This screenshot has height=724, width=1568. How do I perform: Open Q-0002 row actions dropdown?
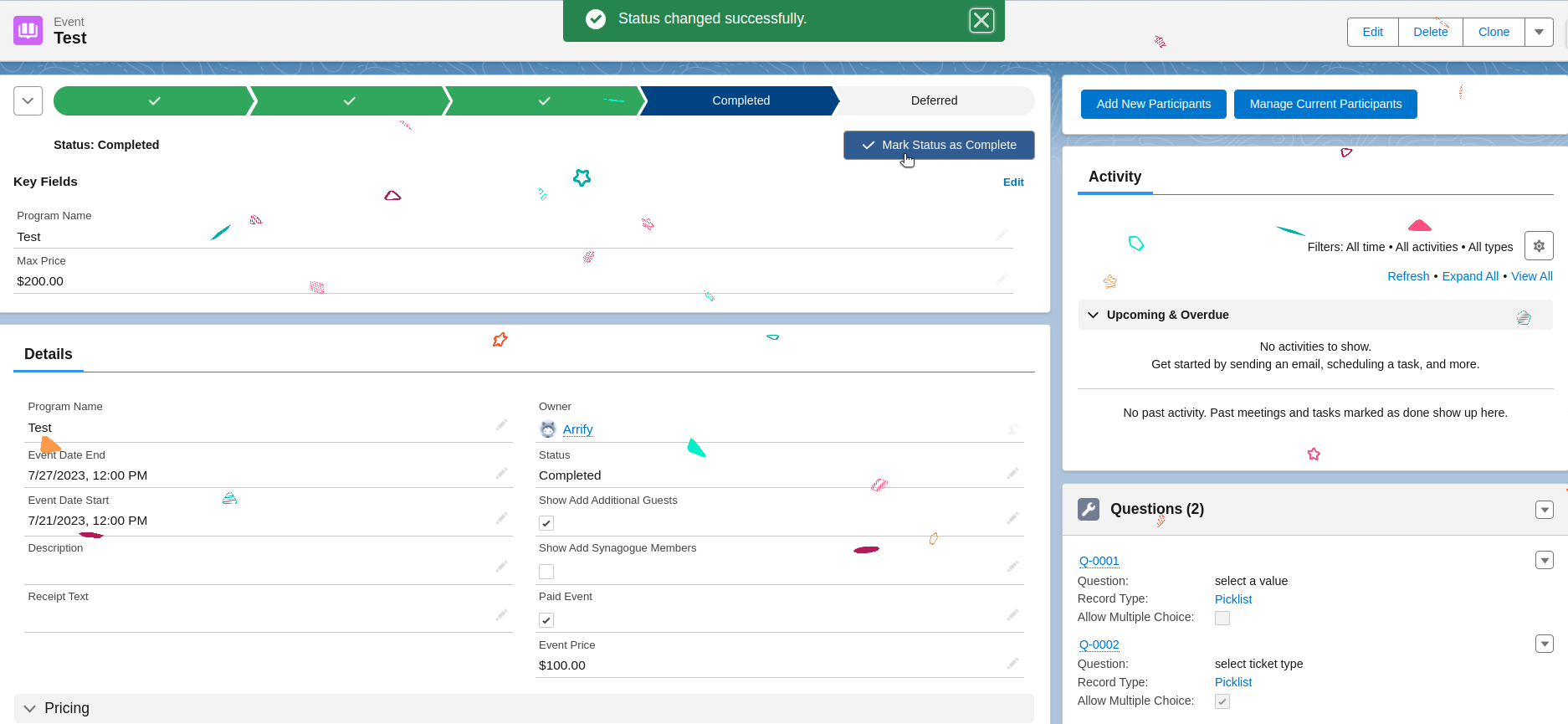[1545, 644]
